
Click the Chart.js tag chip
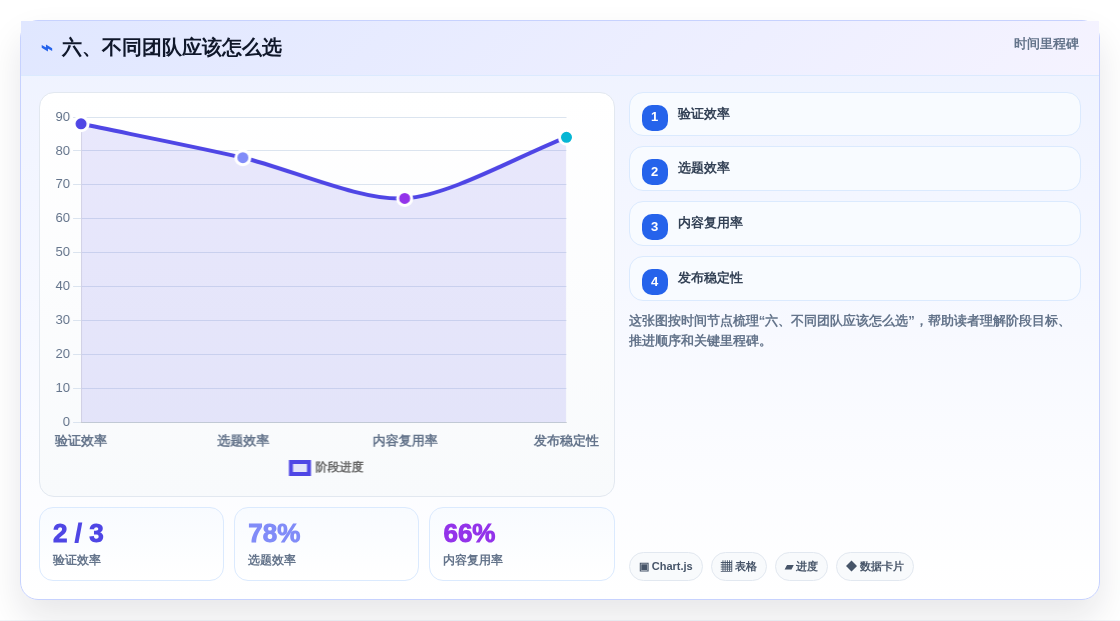tap(666, 567)
